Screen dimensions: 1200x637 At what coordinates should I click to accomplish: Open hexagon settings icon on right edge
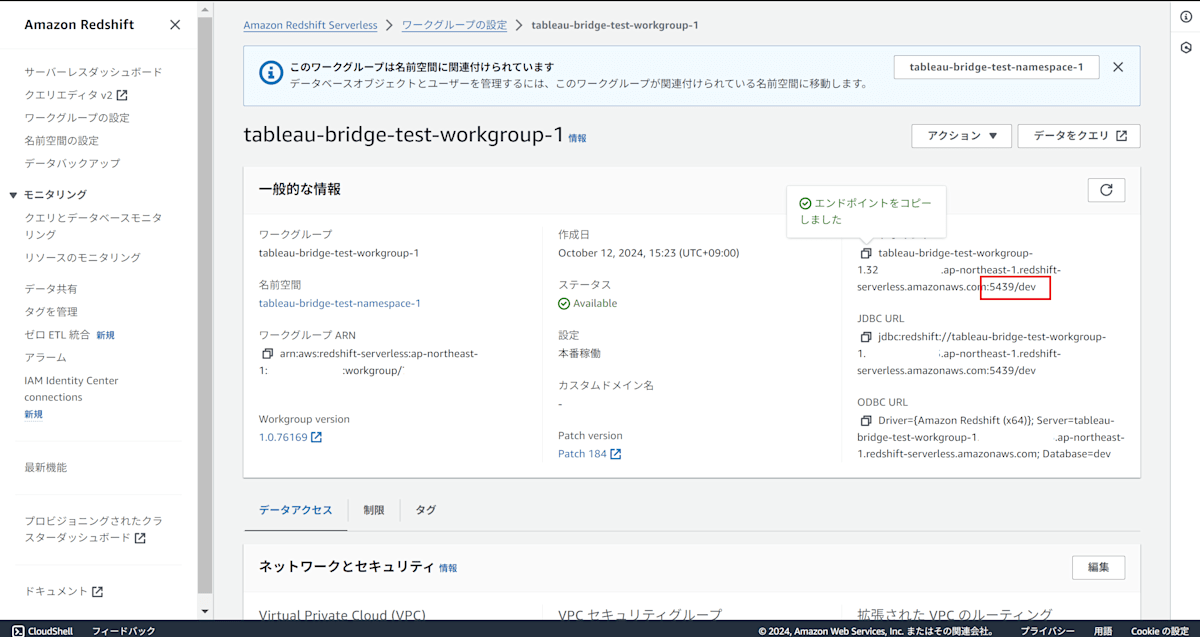[1186, 47]
